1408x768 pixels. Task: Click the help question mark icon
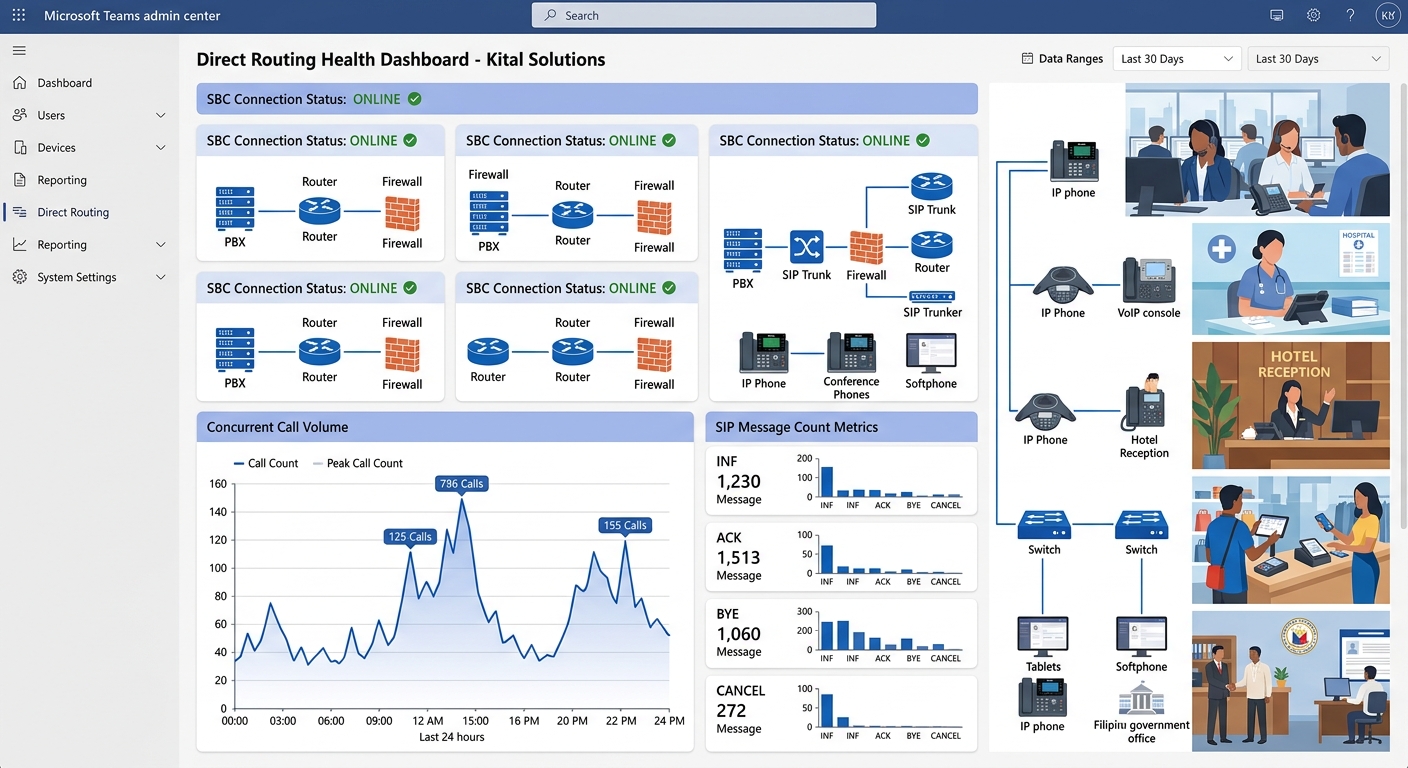1350,15
